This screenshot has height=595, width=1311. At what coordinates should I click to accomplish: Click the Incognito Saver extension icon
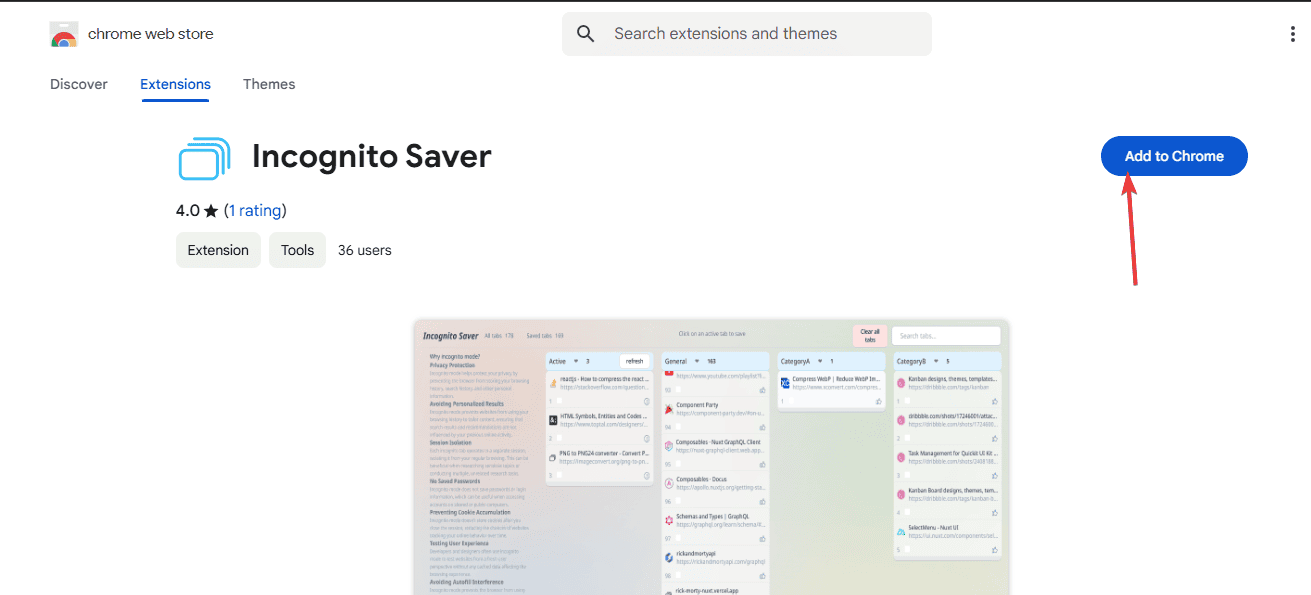point(204,158)
